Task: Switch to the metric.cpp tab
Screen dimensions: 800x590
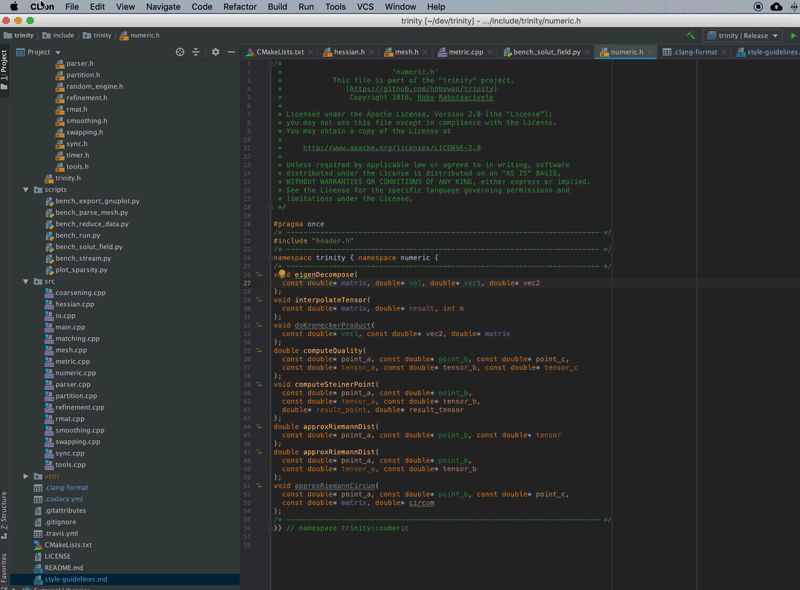Action: (465, 52)
